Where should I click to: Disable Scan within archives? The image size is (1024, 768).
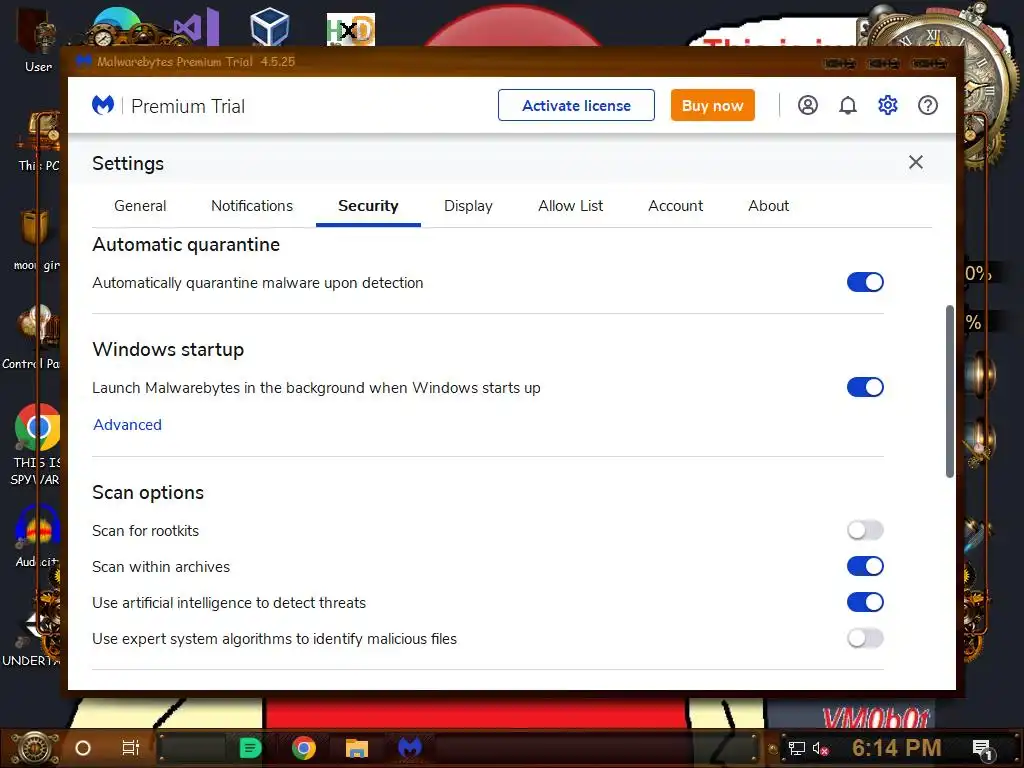pyautogui.click(x=865, y=566)
